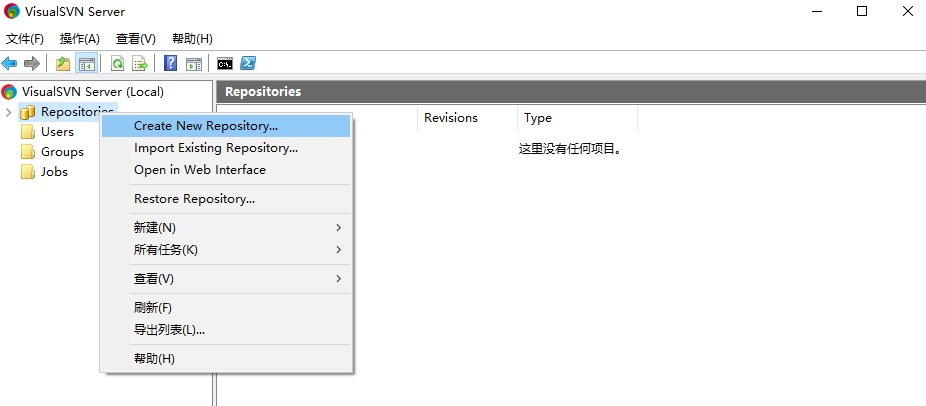Expand the Repositories tree node chevron
The height and width of the screenshot is (406, 926).
tap(8, 112)
